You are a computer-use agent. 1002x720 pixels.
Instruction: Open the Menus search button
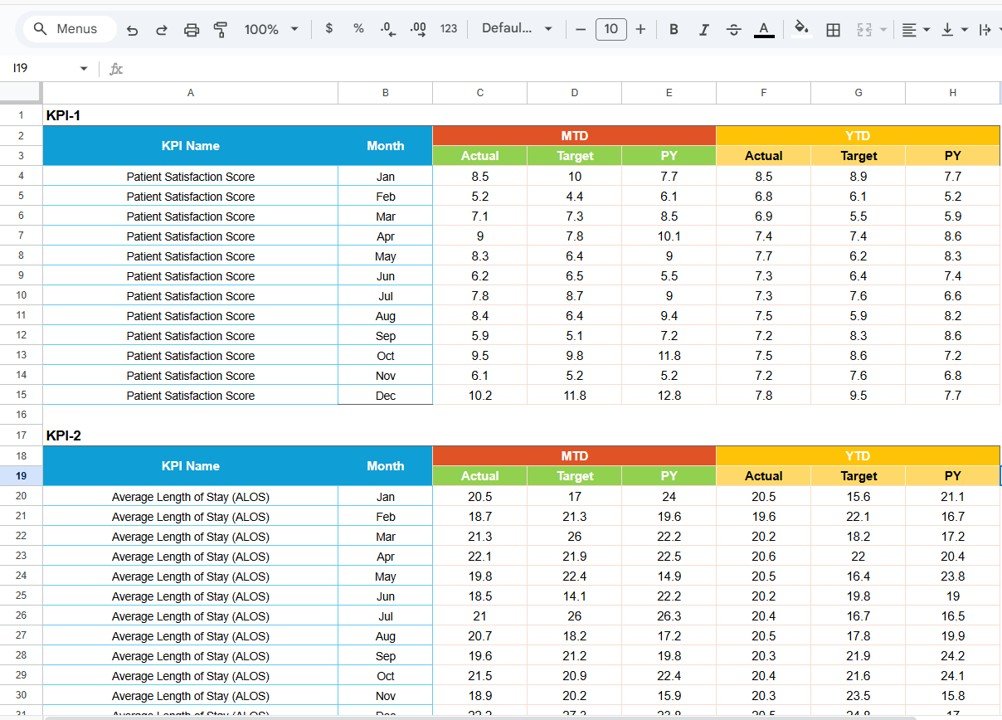67,29
